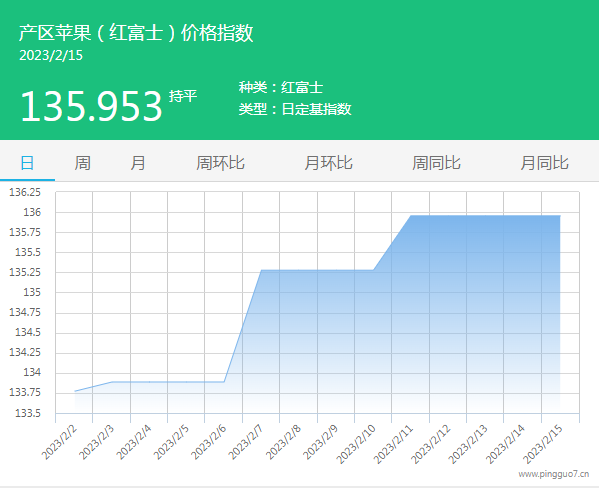Click the chart data point at 2023/2/7
This screenshot has width=599, height=488.
click(x=262, y=270)
